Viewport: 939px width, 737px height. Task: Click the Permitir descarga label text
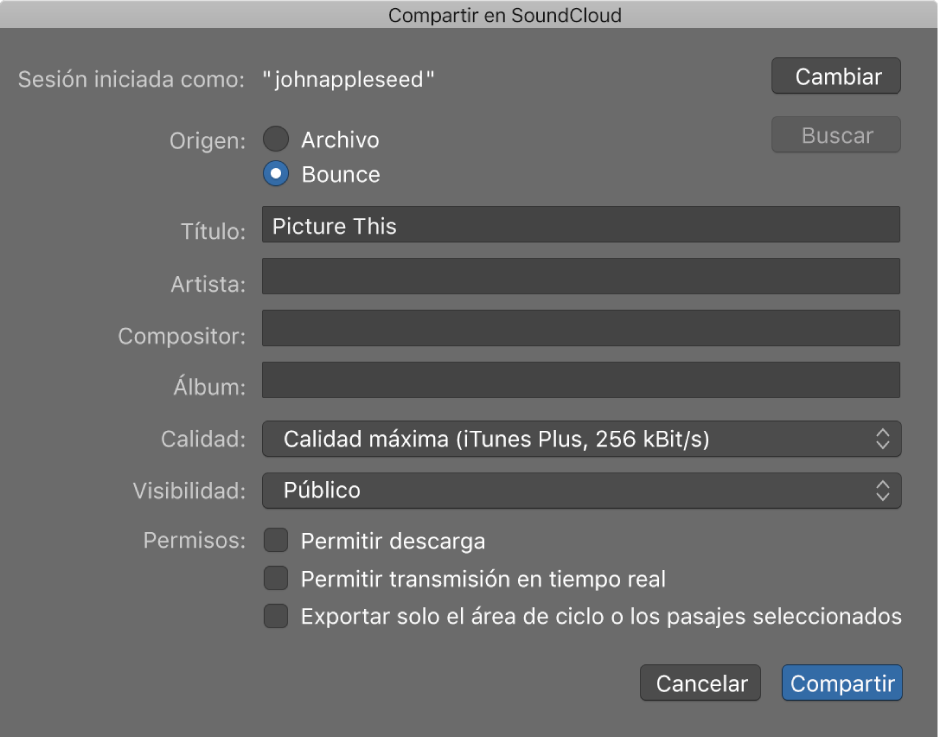pos(393,542)
